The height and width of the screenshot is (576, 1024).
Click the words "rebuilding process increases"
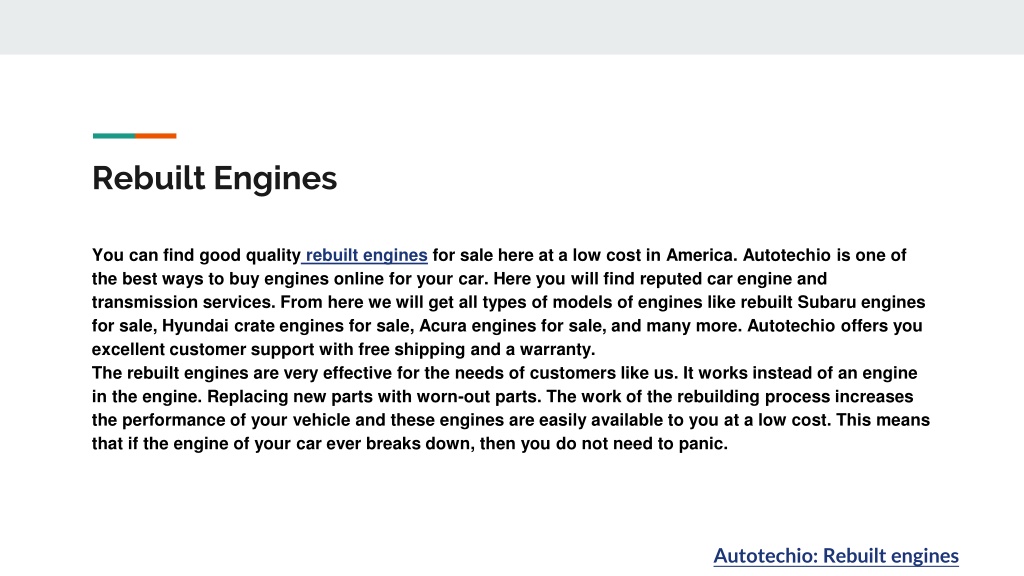click(795, 396)
